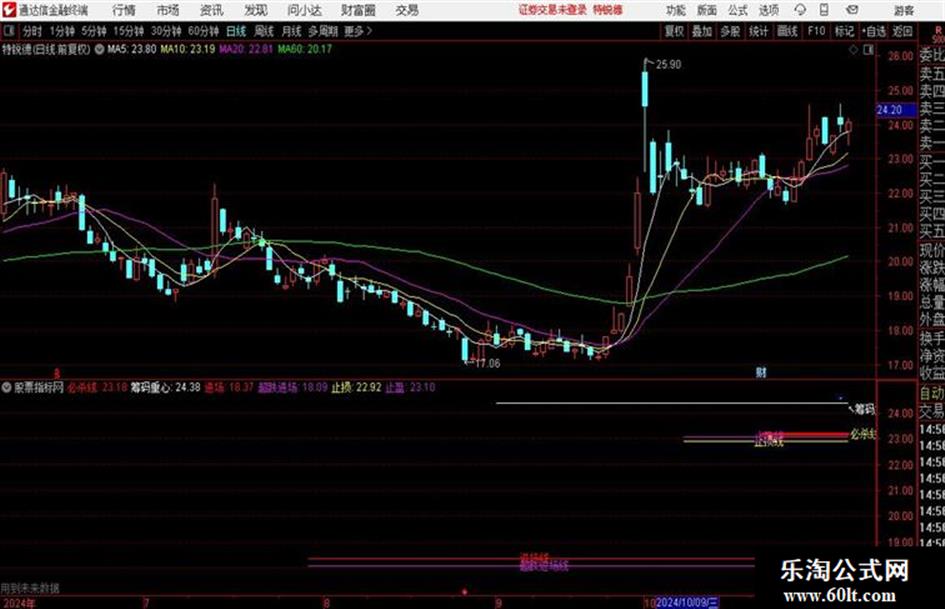The height and width of the screenshot is (609, 945).
Task: Click the 游客 user account label
Action: click(903, 10)
